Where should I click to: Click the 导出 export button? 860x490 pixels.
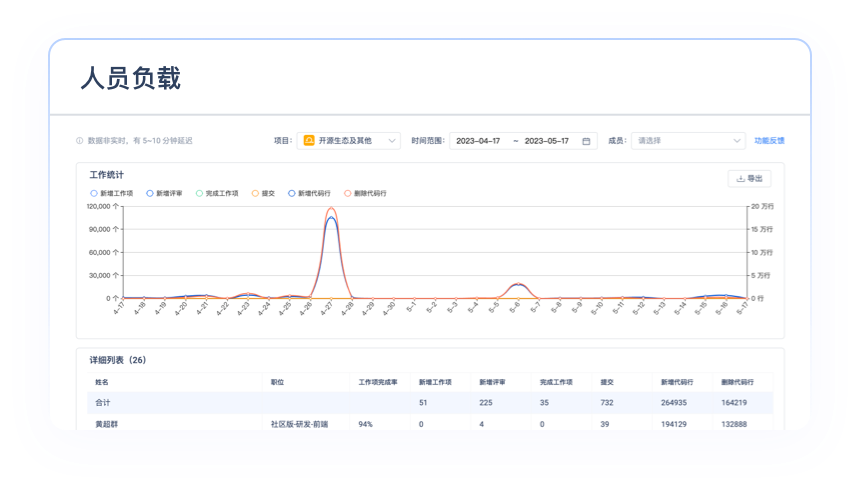(749, 178)
